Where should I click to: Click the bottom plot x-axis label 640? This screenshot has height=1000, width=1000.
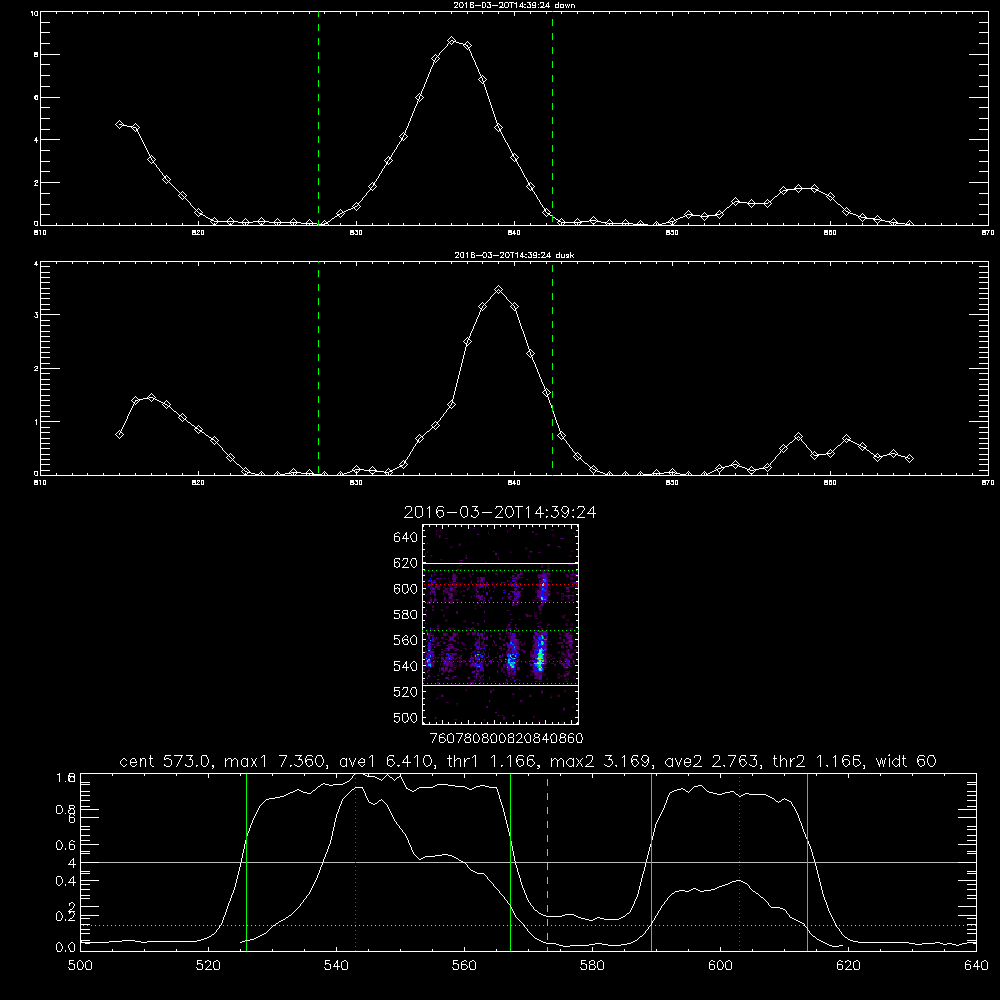tap(976, 965)
